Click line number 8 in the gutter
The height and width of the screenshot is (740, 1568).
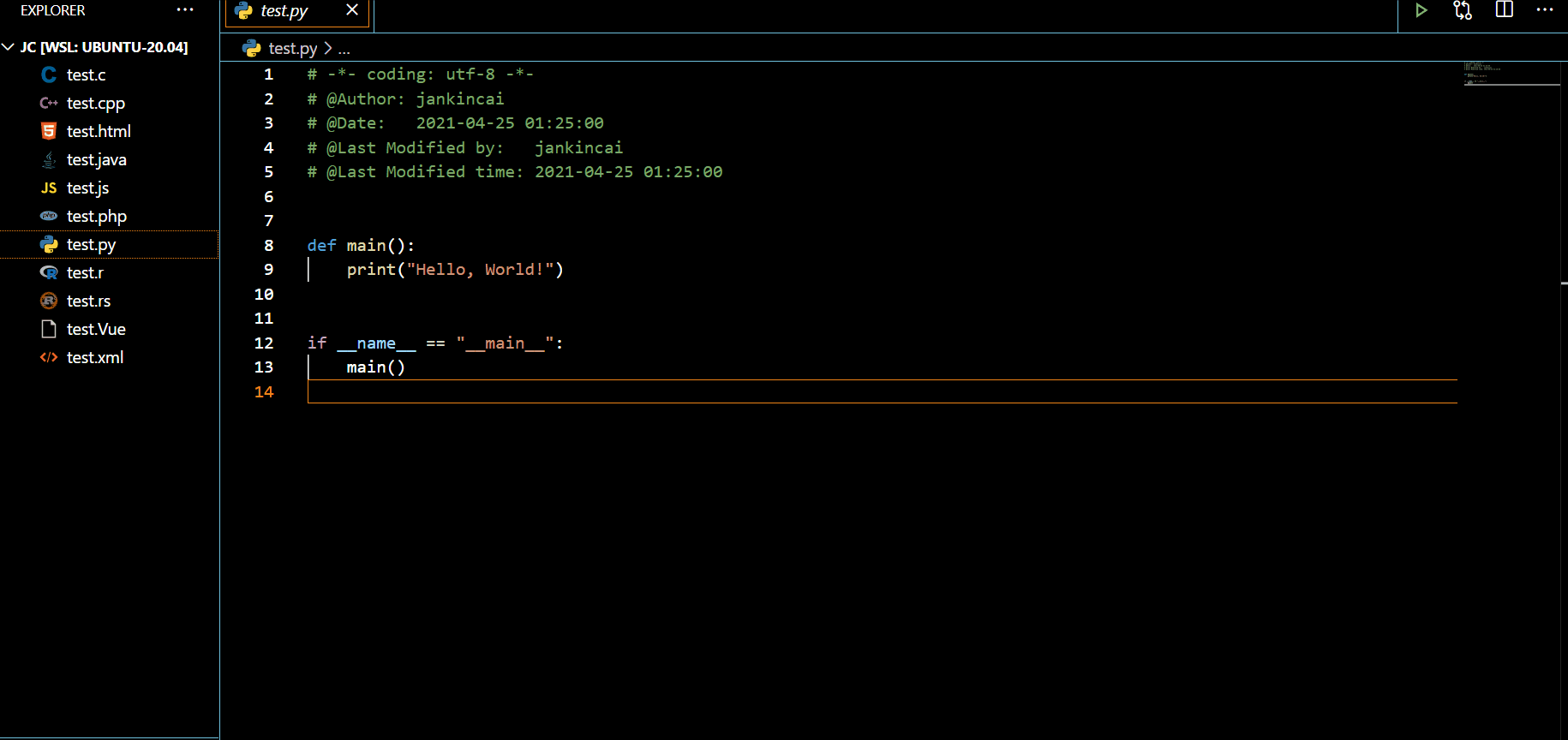pos(268,246)
